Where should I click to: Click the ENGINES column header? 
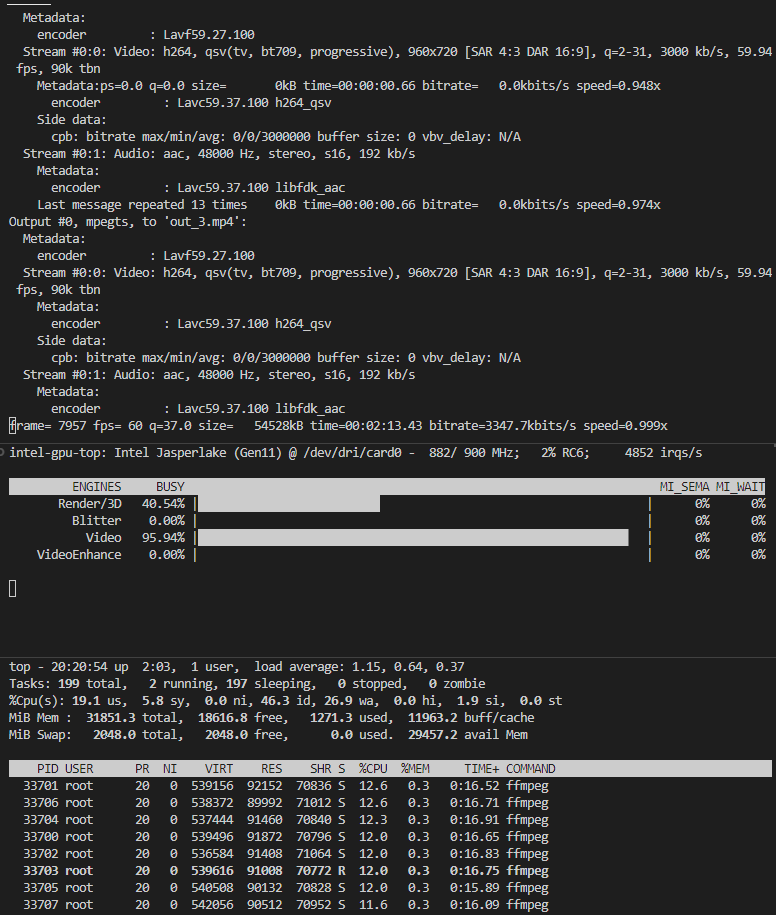(96, 487)
